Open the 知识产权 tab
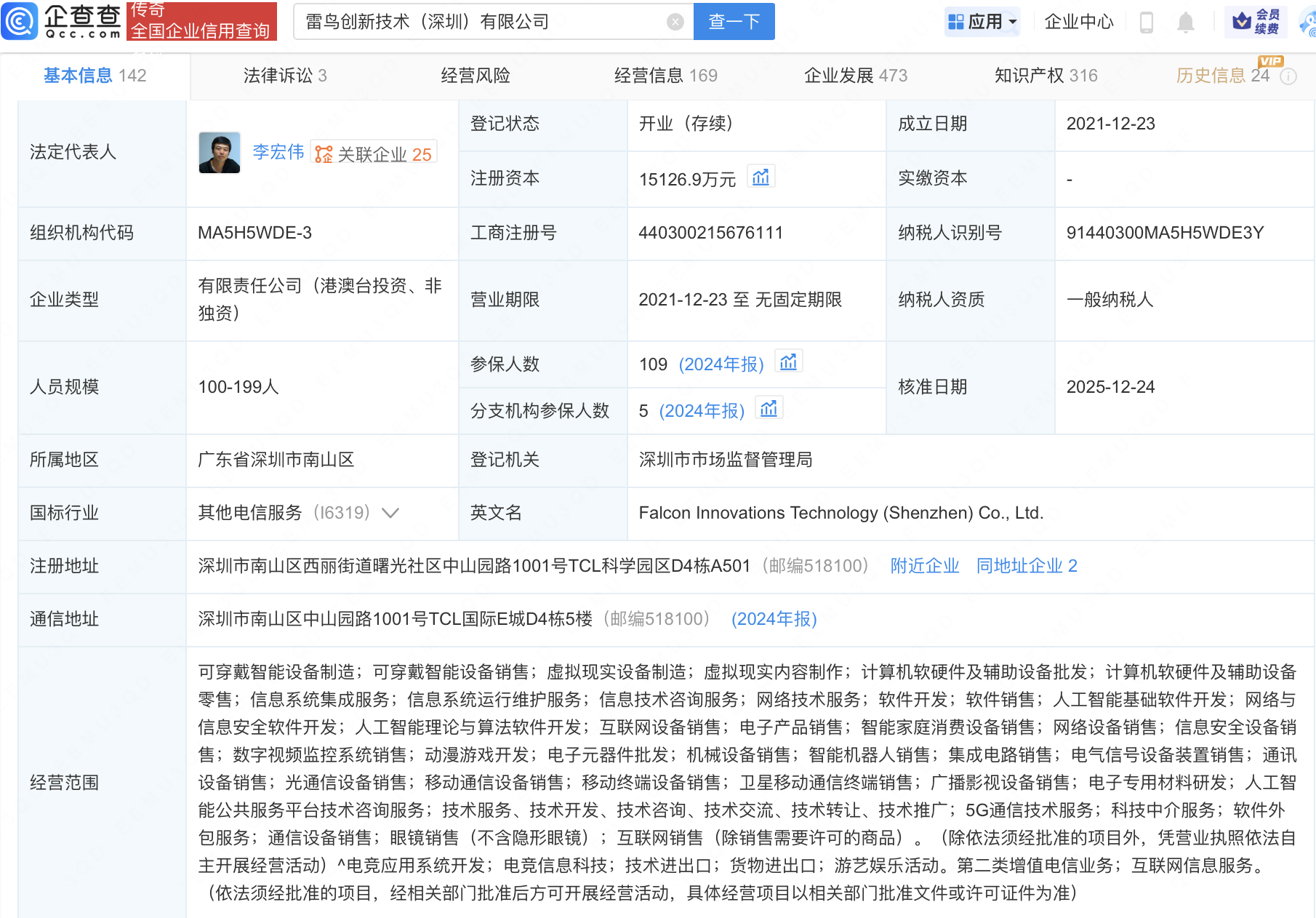The image size is (1316, 918). click(x=1045, y=76)
